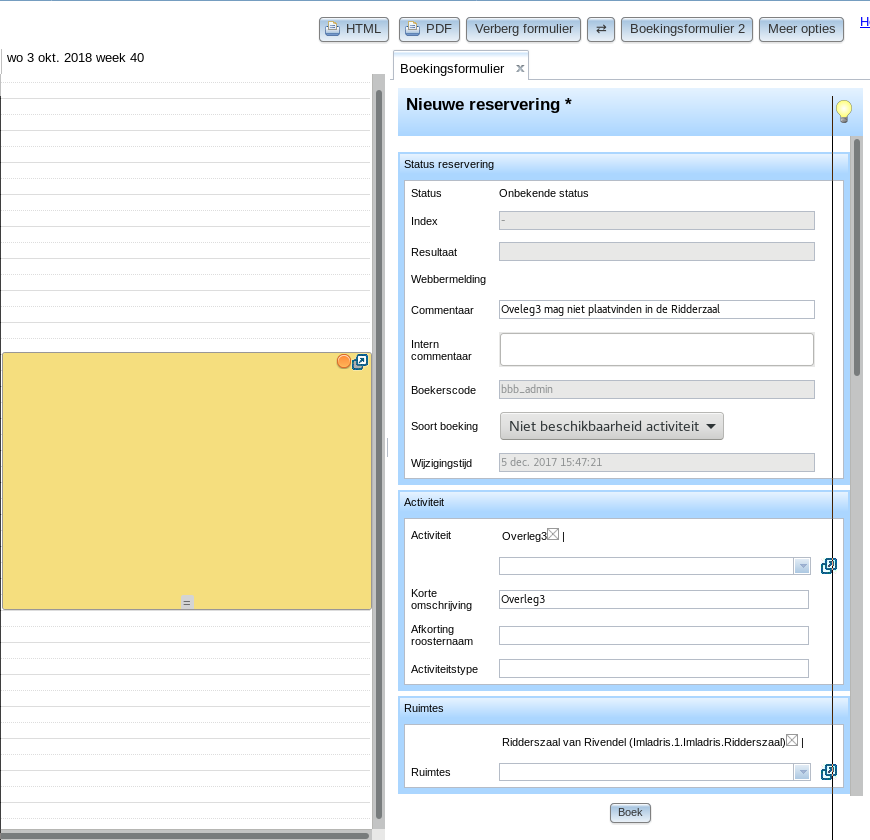870x840 pixels.
Task: Click the yellow block's bottom resize handle
Action: (x=187, y=602)
